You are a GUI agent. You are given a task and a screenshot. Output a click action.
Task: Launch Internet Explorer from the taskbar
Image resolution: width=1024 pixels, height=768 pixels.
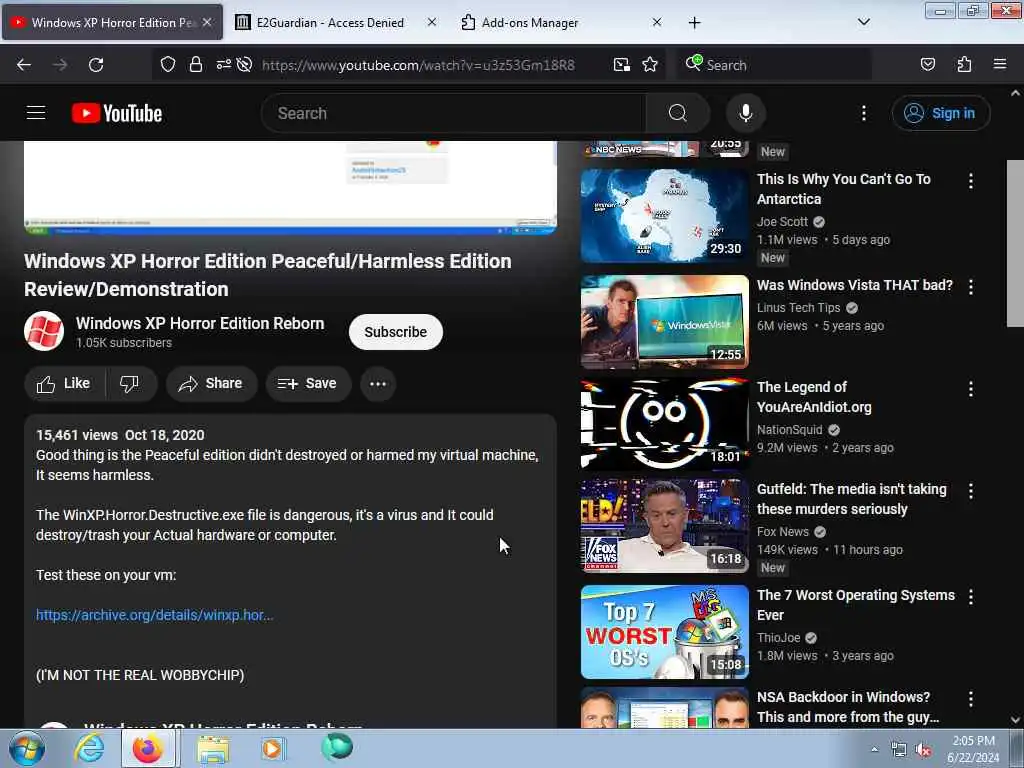pyautogui.click(x=89, y=748)
